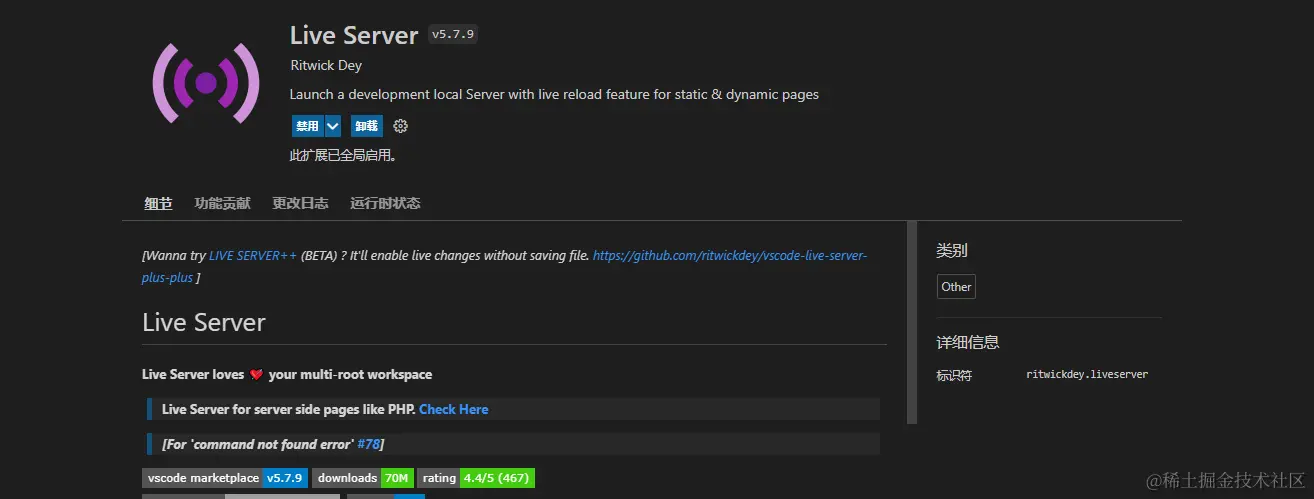Open the #78 issue link

368,443
